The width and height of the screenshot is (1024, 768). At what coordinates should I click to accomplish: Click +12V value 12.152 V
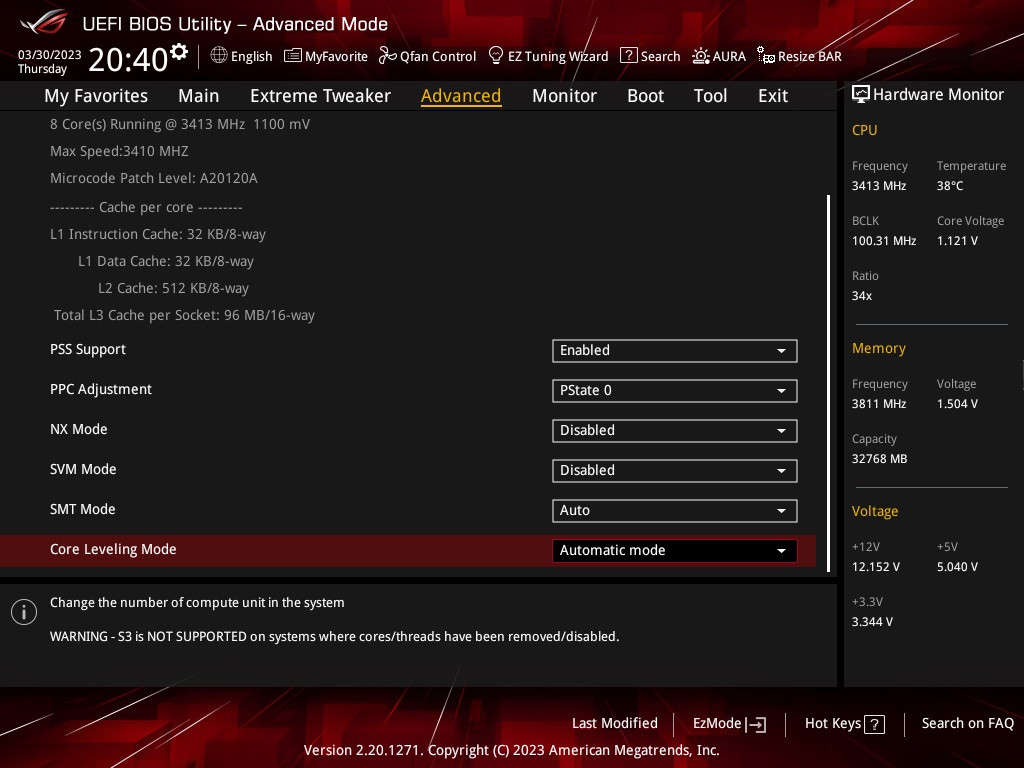click(875, 567)
